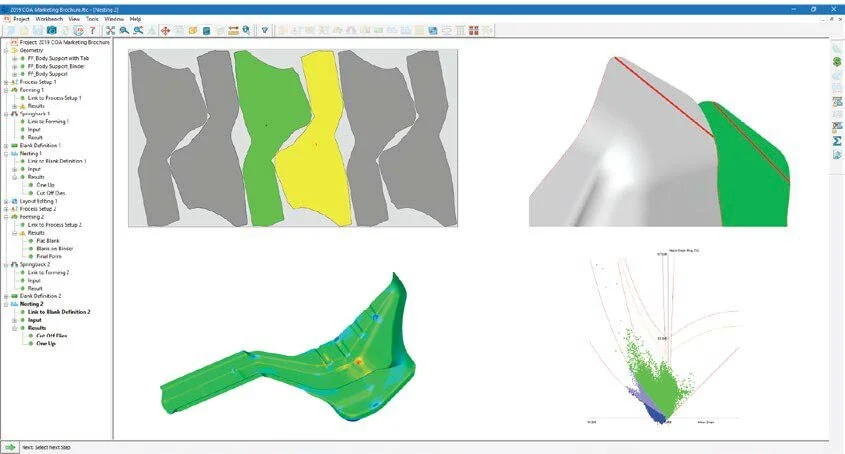Select Link to Process Setup 2
845x454 pixels.
54,225
